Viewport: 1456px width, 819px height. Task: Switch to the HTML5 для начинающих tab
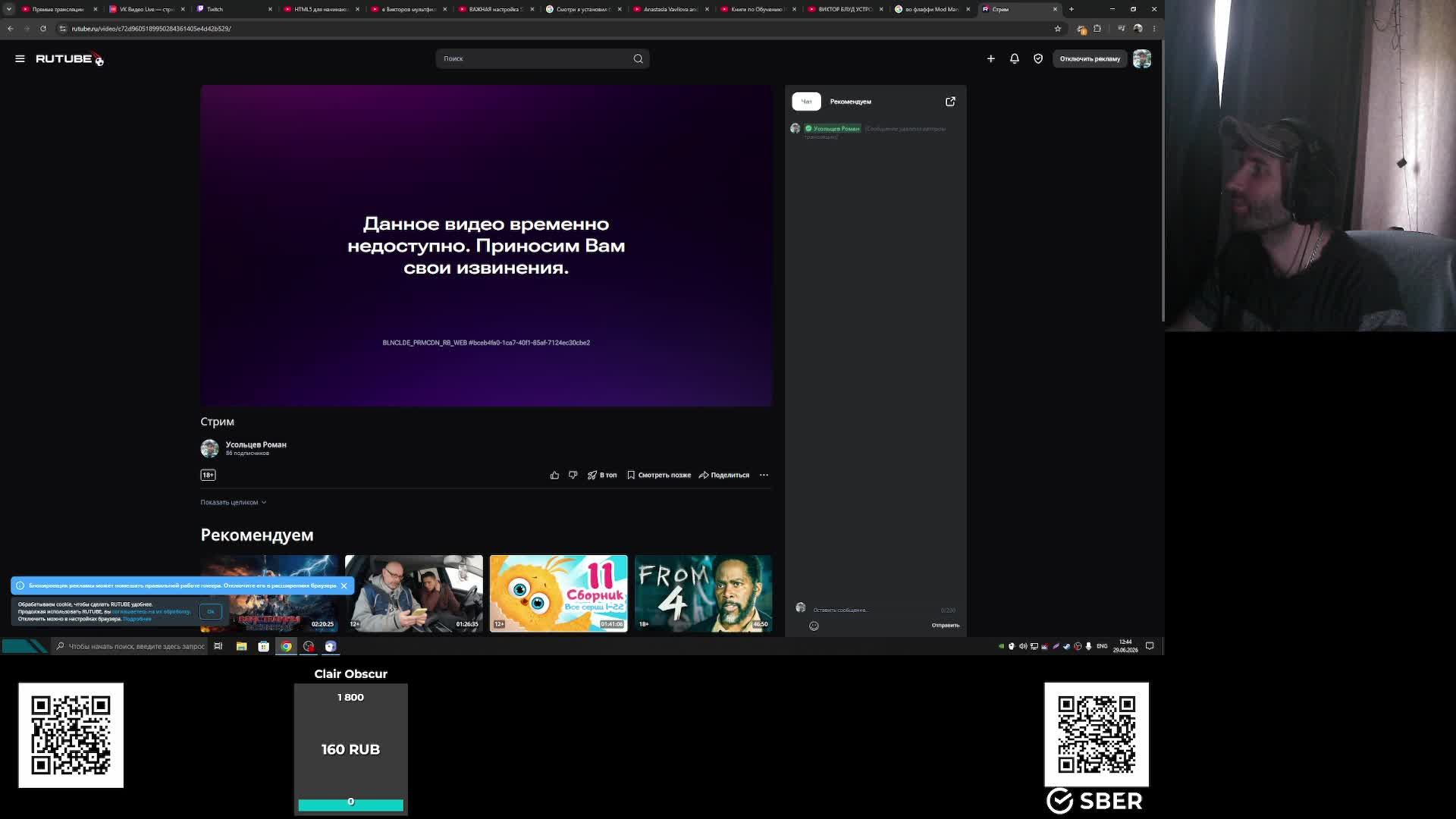point(321,9)
